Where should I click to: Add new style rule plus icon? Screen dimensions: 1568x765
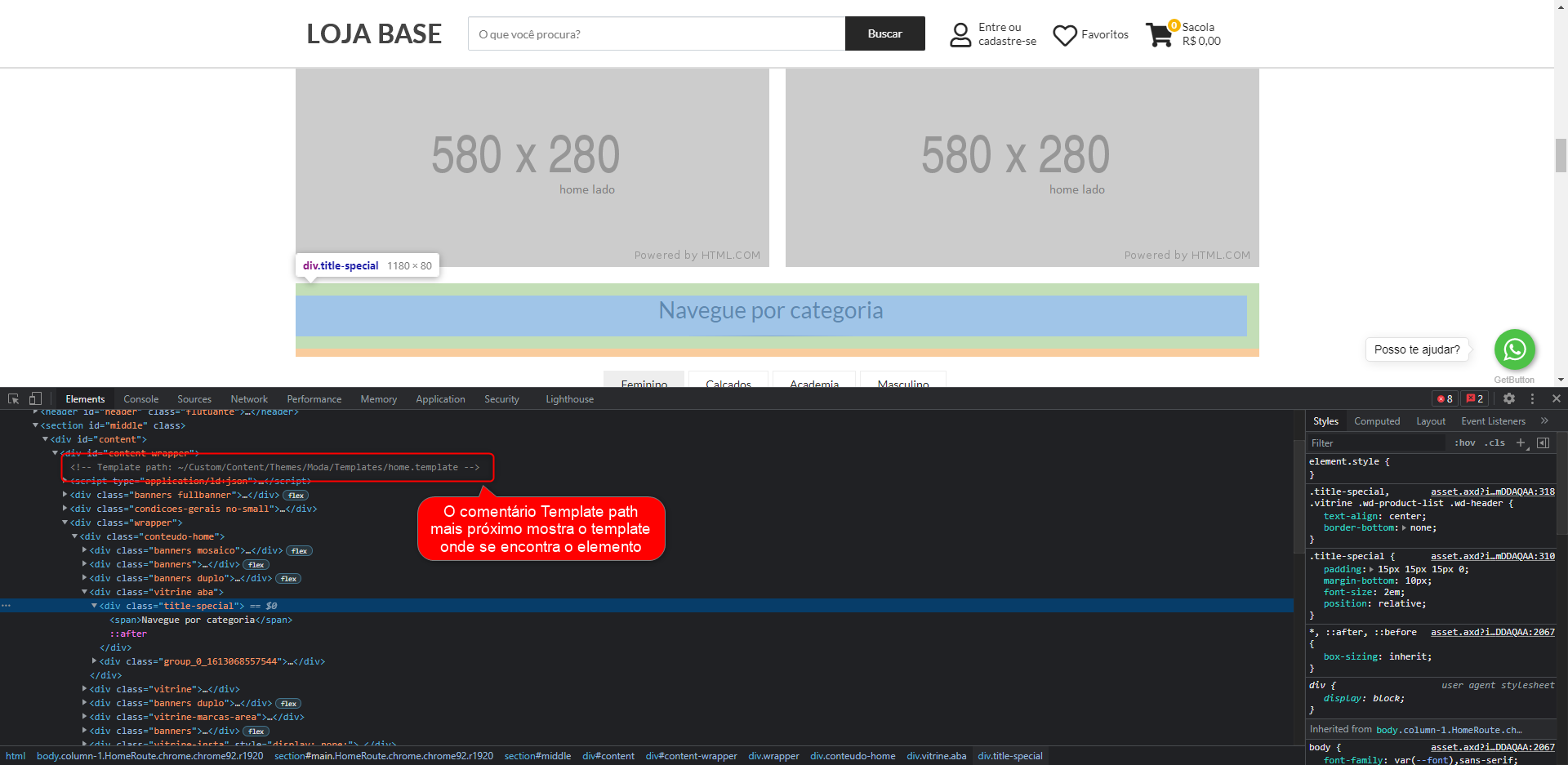coord(1521,443)
